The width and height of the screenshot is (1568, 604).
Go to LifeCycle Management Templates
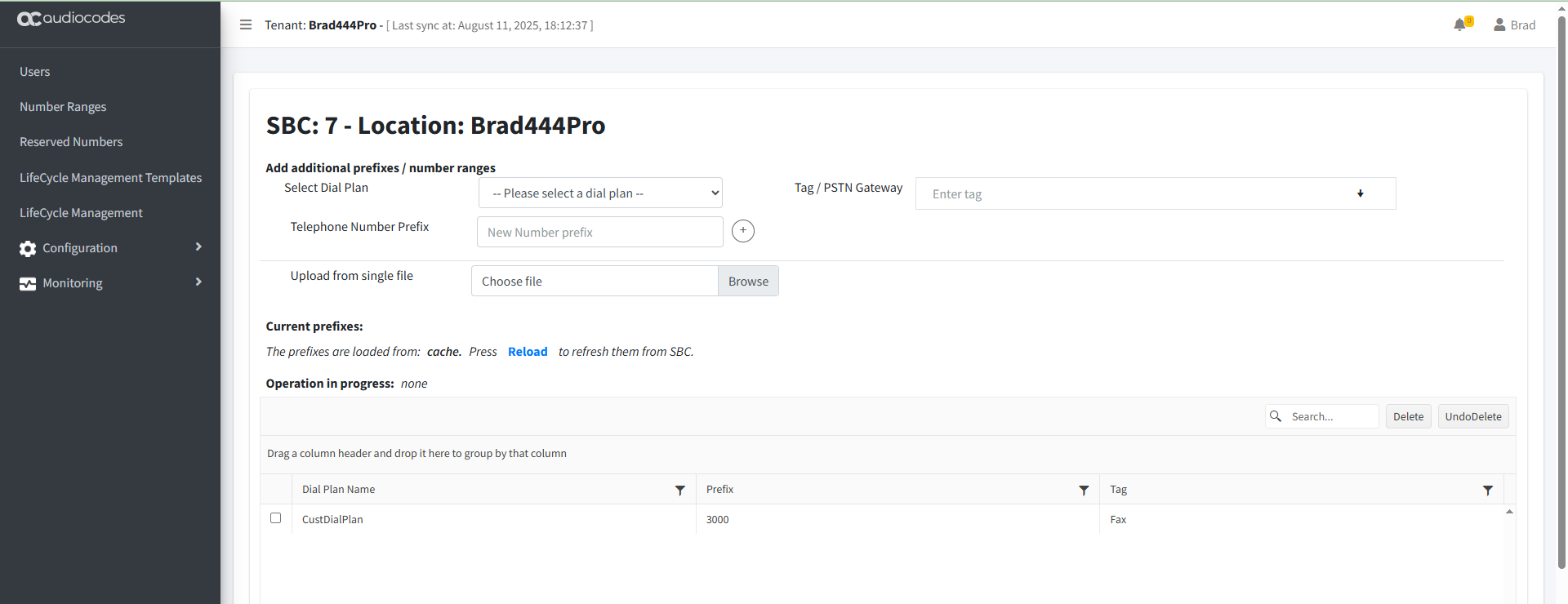(110, 178)
